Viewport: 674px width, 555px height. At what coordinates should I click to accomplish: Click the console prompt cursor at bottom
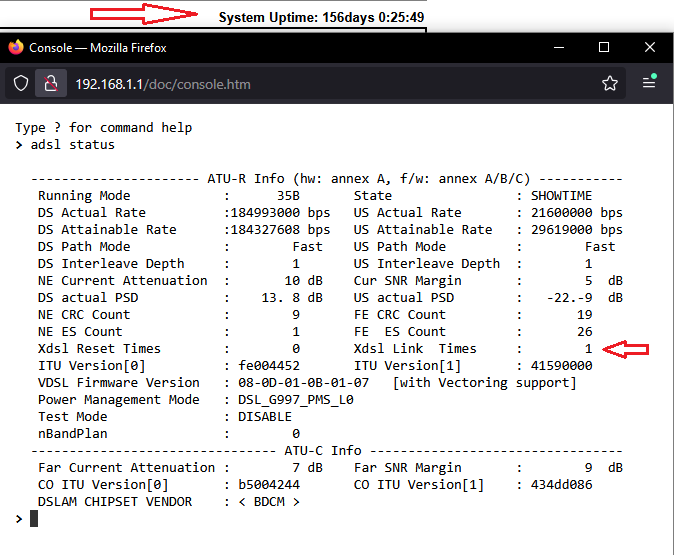pyautogui.click(x=34, y=518)
